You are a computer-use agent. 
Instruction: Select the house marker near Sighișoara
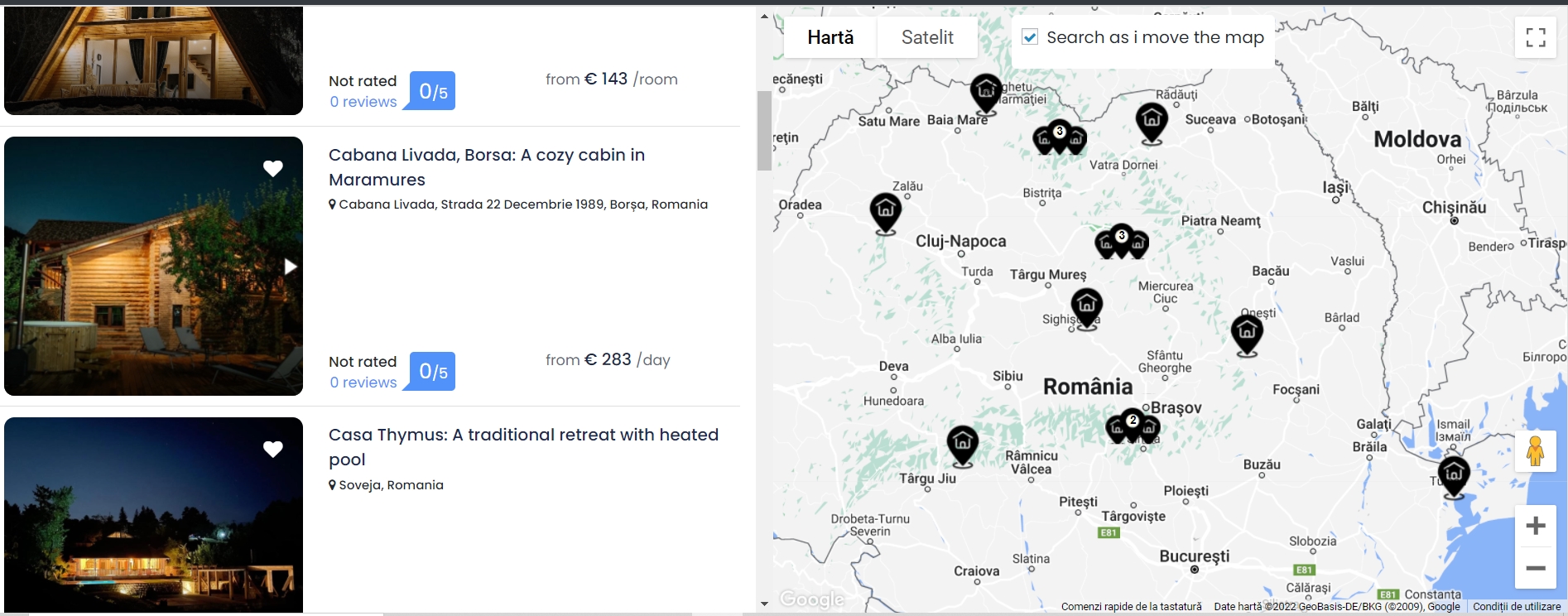1086,306
